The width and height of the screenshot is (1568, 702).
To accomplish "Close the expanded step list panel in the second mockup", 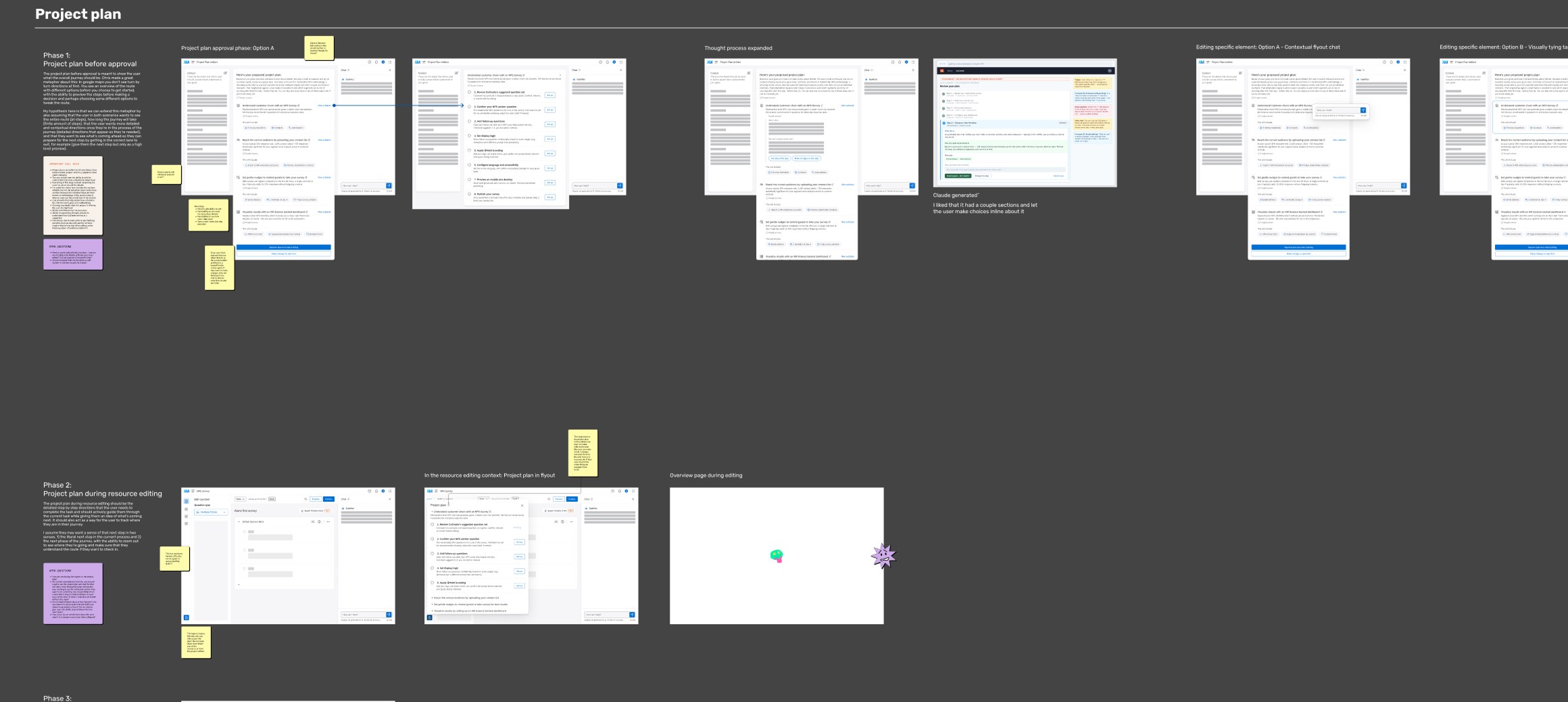I will [x=560, y=75].
